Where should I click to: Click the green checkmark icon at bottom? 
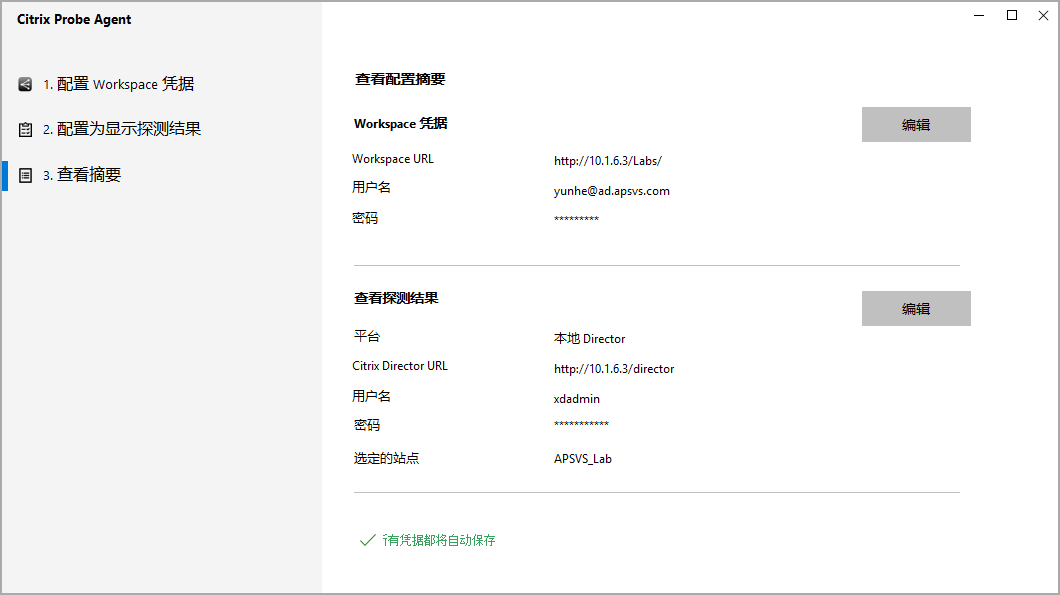click(366, 540)
